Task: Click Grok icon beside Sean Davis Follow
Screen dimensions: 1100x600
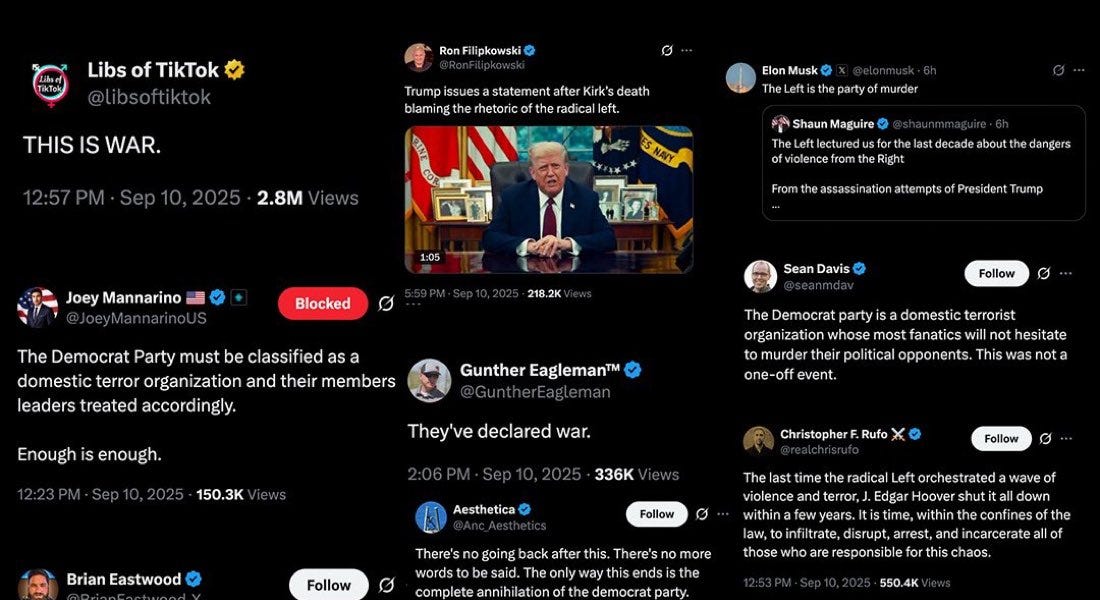Action: pyautogui.click(x=1044, y=274)
